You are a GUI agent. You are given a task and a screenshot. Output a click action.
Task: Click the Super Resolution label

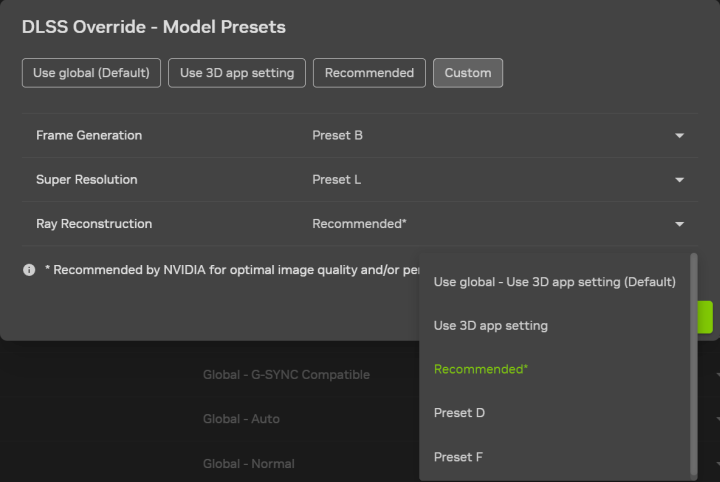tap(87, 179)
